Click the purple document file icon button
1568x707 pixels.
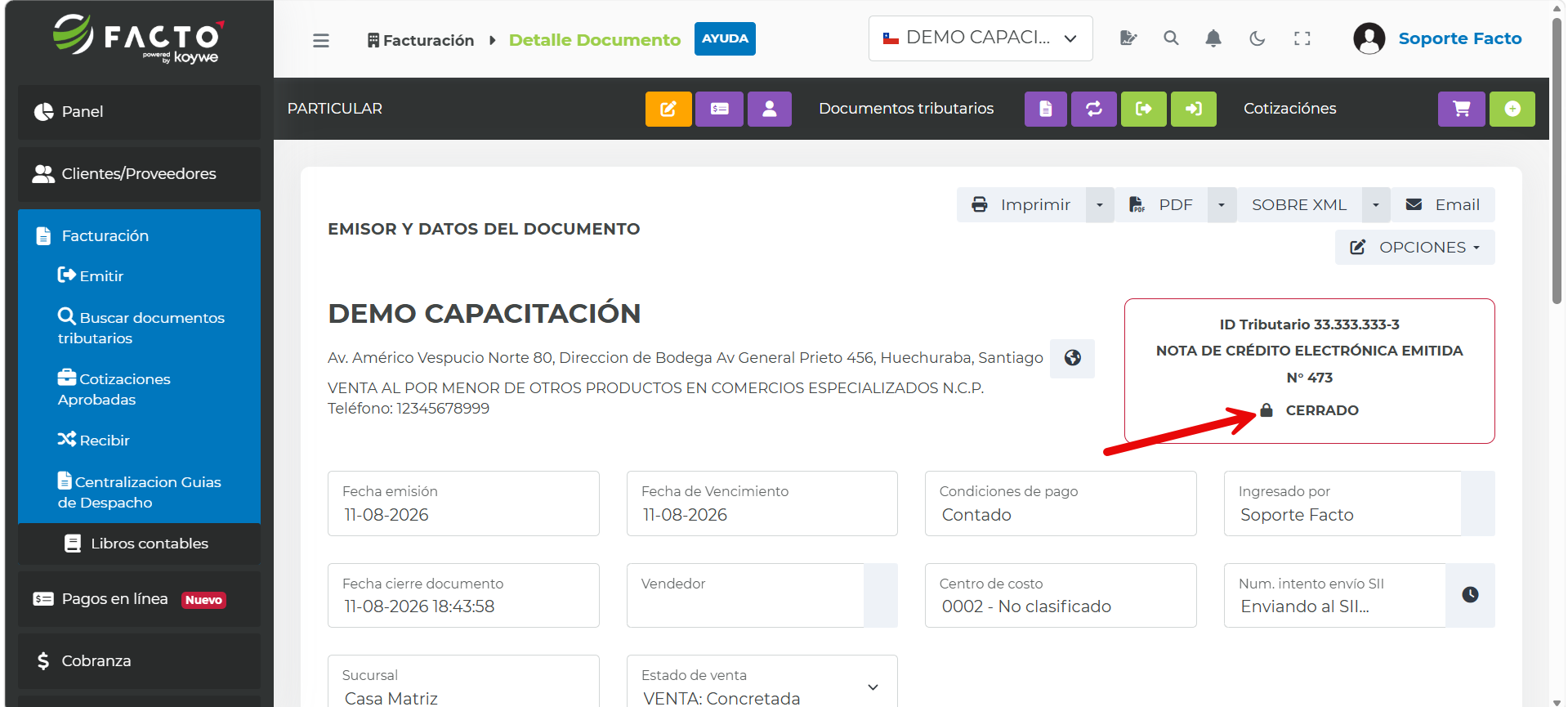pos(1045,109)
